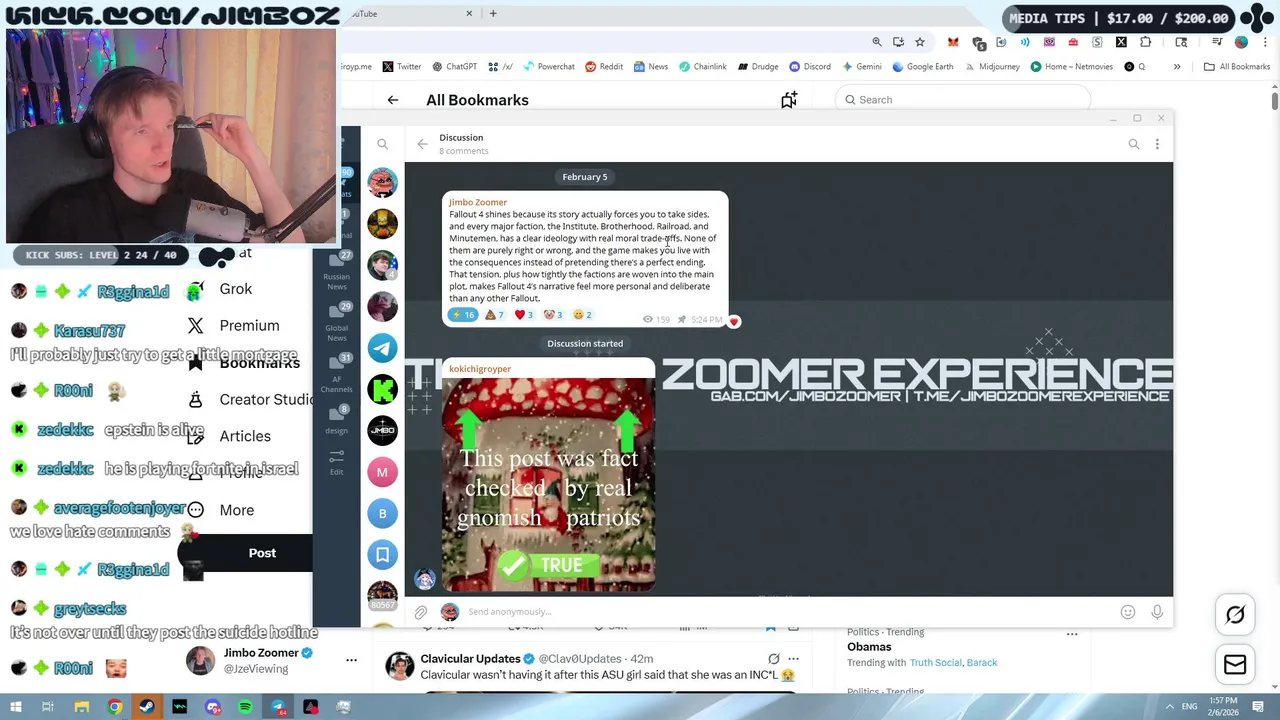1280x720 pixels.
Task: Focus the X Search field
Action: 962,100
